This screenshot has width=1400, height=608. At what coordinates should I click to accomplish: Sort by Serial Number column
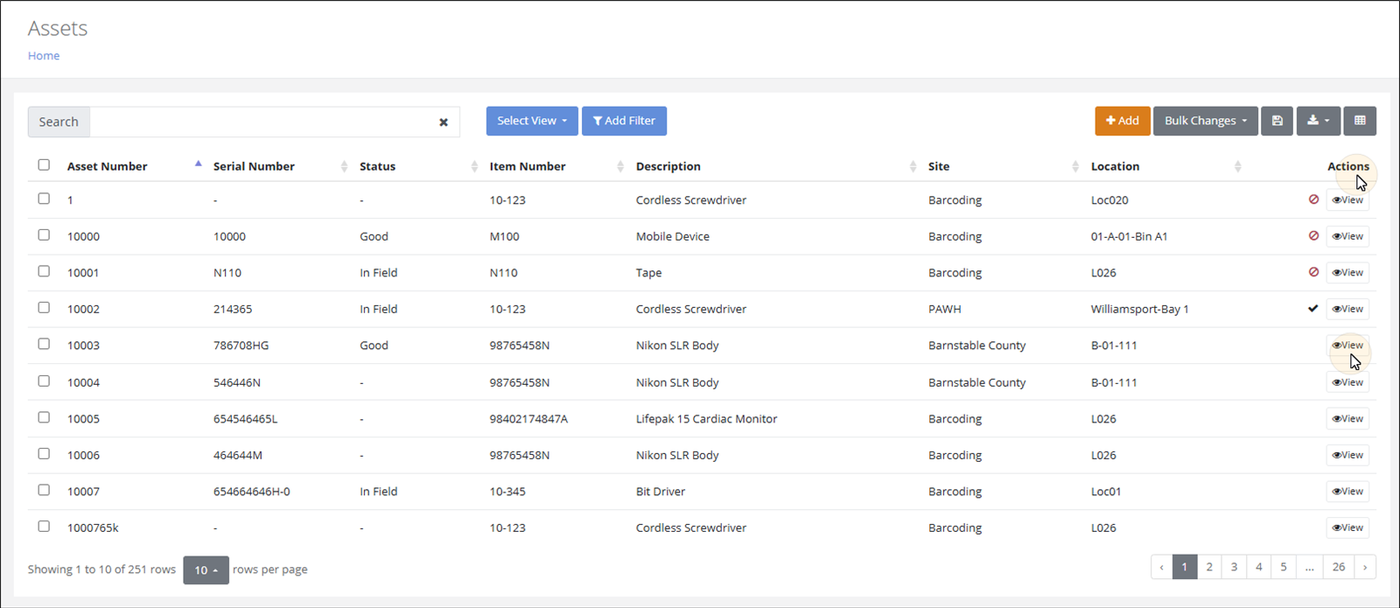tap(254, 166)
